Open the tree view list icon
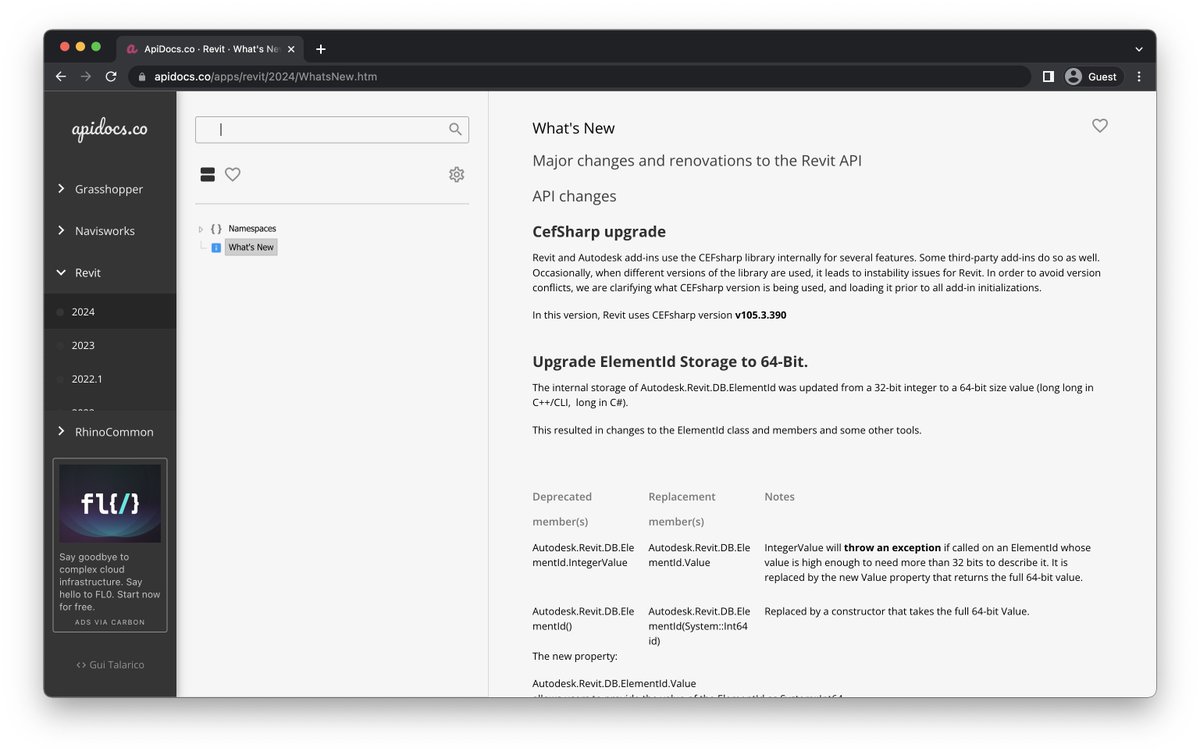This screenshot has height=755, width=1200. pyautogui.click(x=208, y=174)
